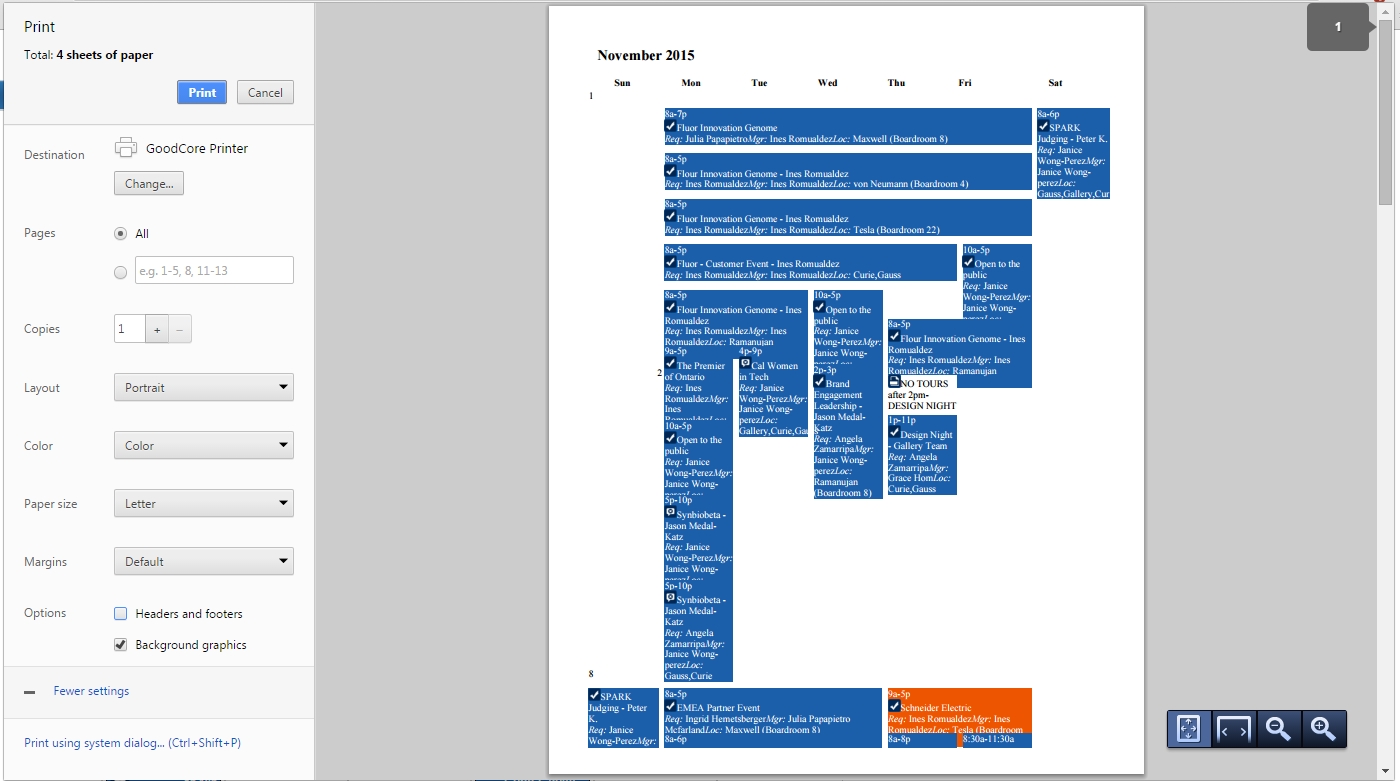Click the page range input field
The image size is (1400, 781).
tap(214, 270)
